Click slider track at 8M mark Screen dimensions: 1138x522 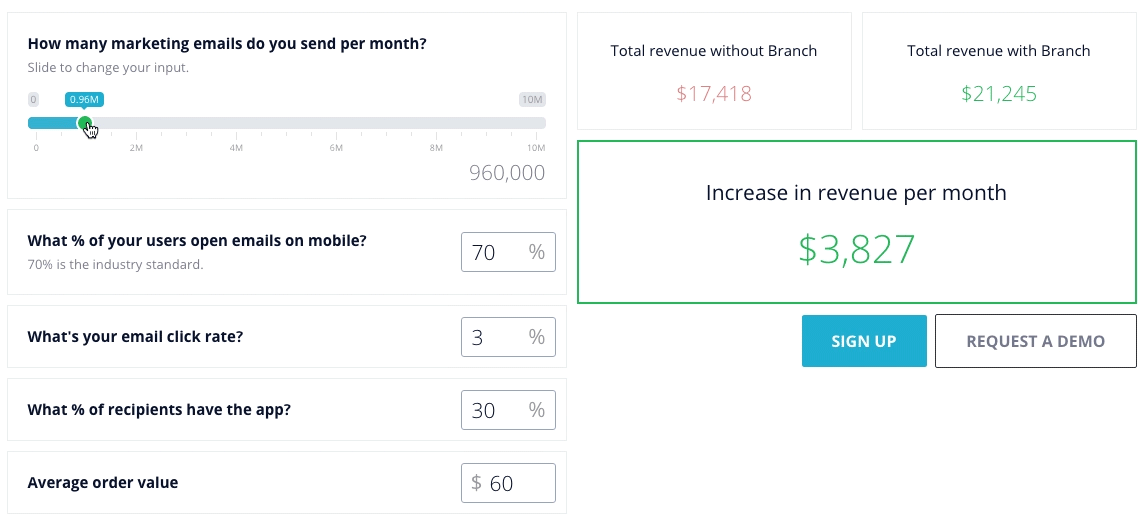click(x=436, y=123)
